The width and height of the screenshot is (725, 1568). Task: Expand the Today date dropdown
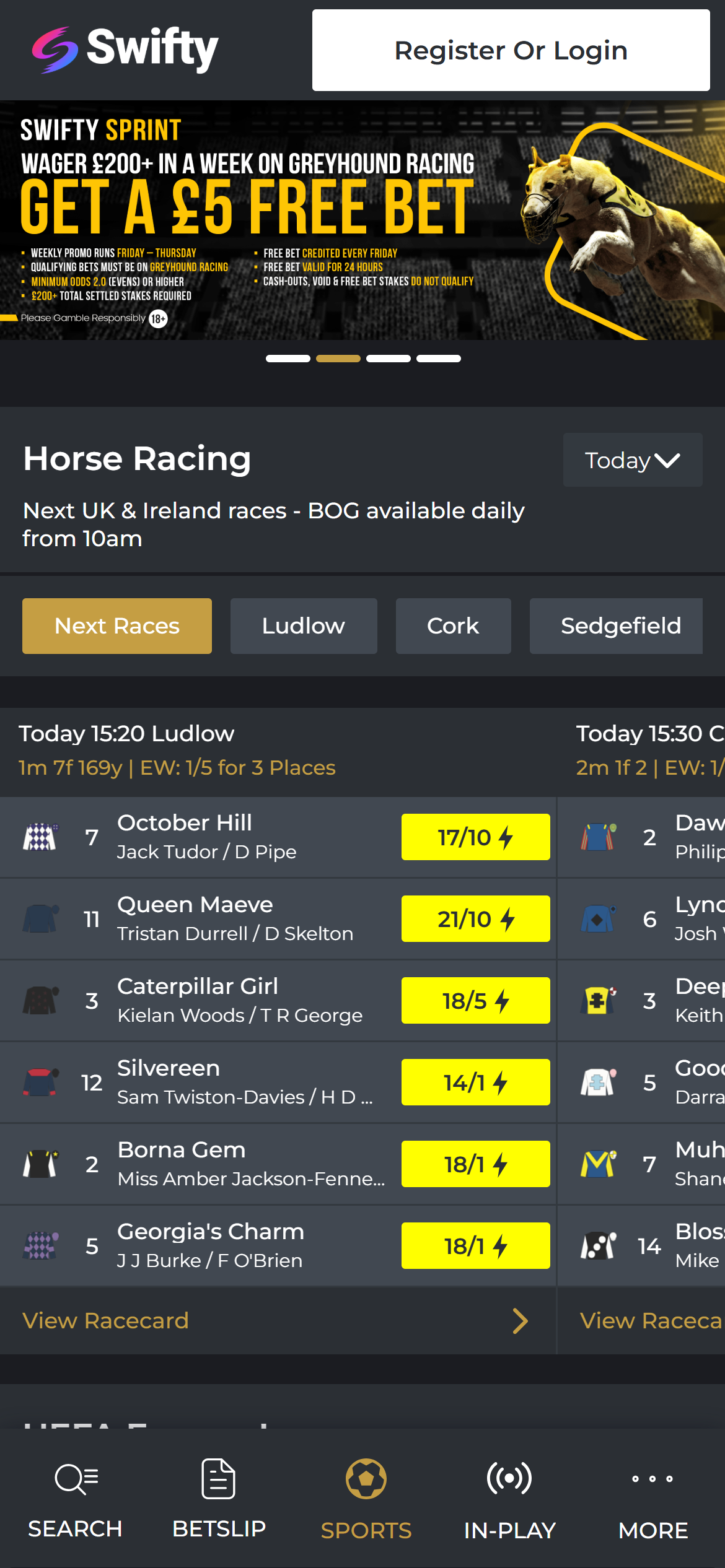(x=632, y=460)
